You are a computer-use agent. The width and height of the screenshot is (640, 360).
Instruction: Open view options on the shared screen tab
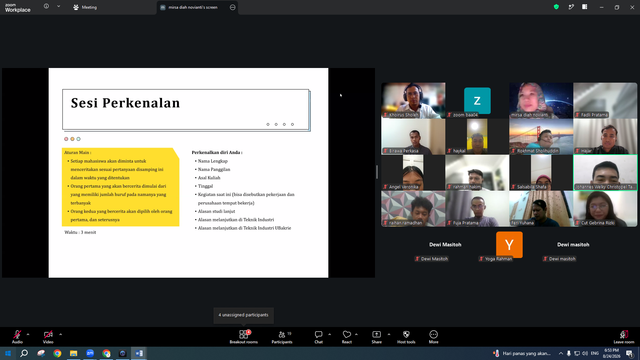[233, 7]
